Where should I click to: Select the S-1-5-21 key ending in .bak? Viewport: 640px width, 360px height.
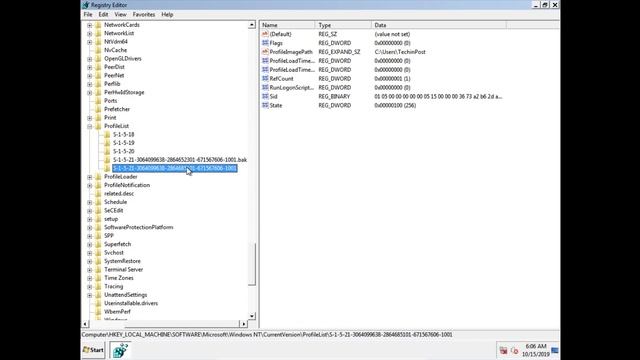coord(180,160)
